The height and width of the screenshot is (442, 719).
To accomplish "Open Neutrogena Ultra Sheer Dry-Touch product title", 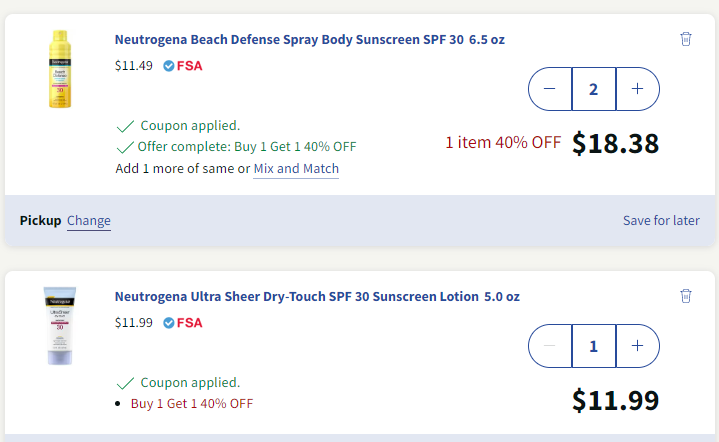I will pos(317,296).
